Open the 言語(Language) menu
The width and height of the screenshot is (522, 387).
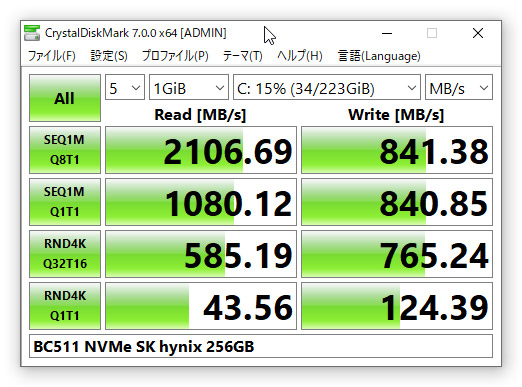(379, 56)
